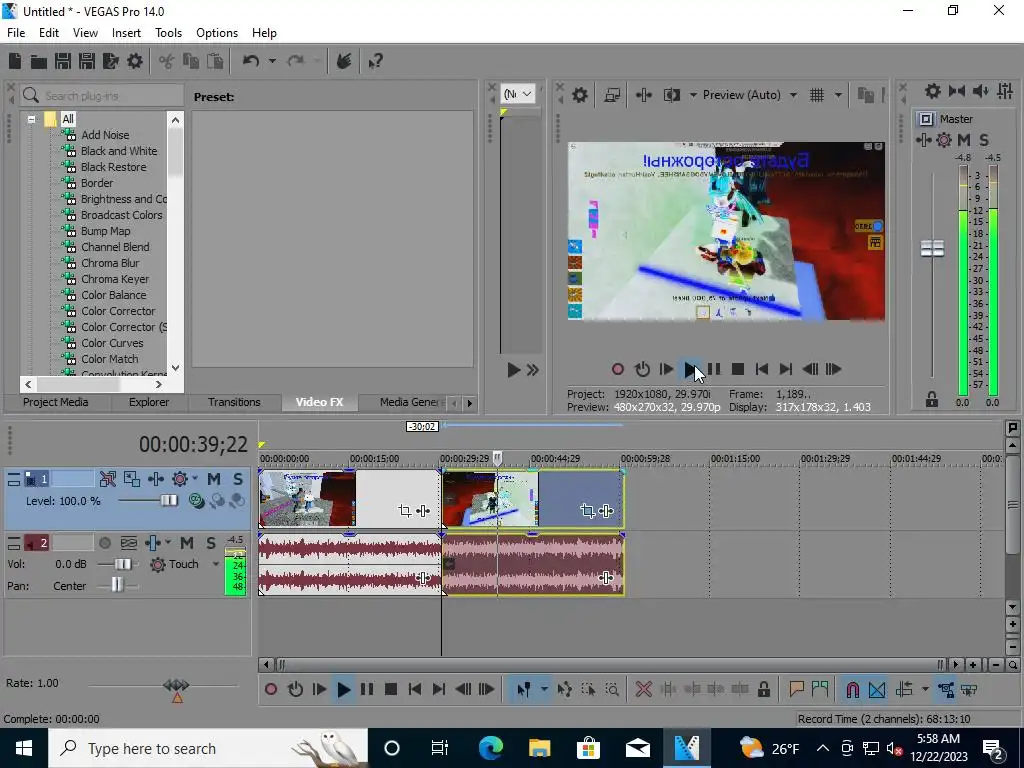The height and width of the screenshot is (768, 1024).
Task: Open the Windows Start menu
Action: pyautogui.click(x=24, y=748)
